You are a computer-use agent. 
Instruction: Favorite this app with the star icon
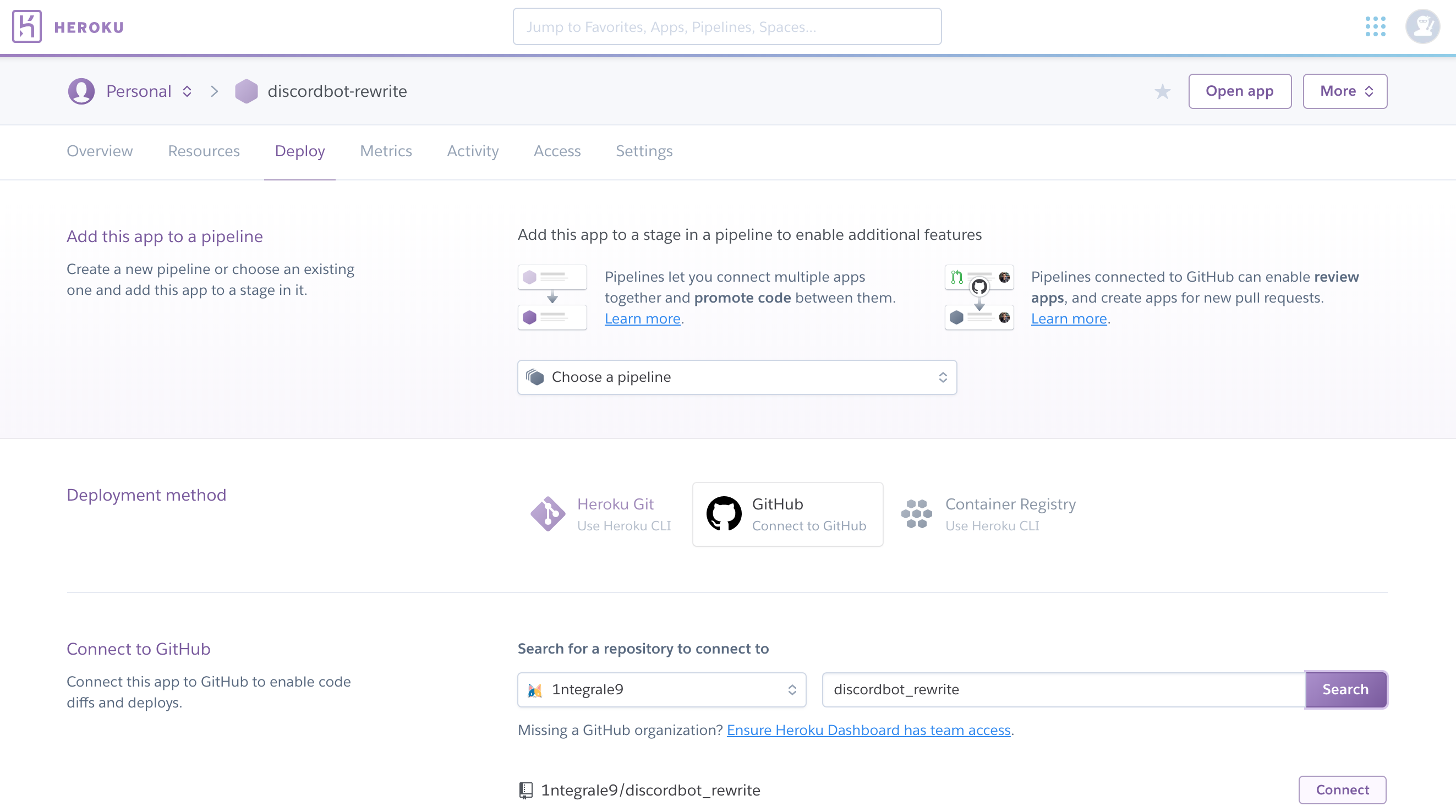point(1162,91)
